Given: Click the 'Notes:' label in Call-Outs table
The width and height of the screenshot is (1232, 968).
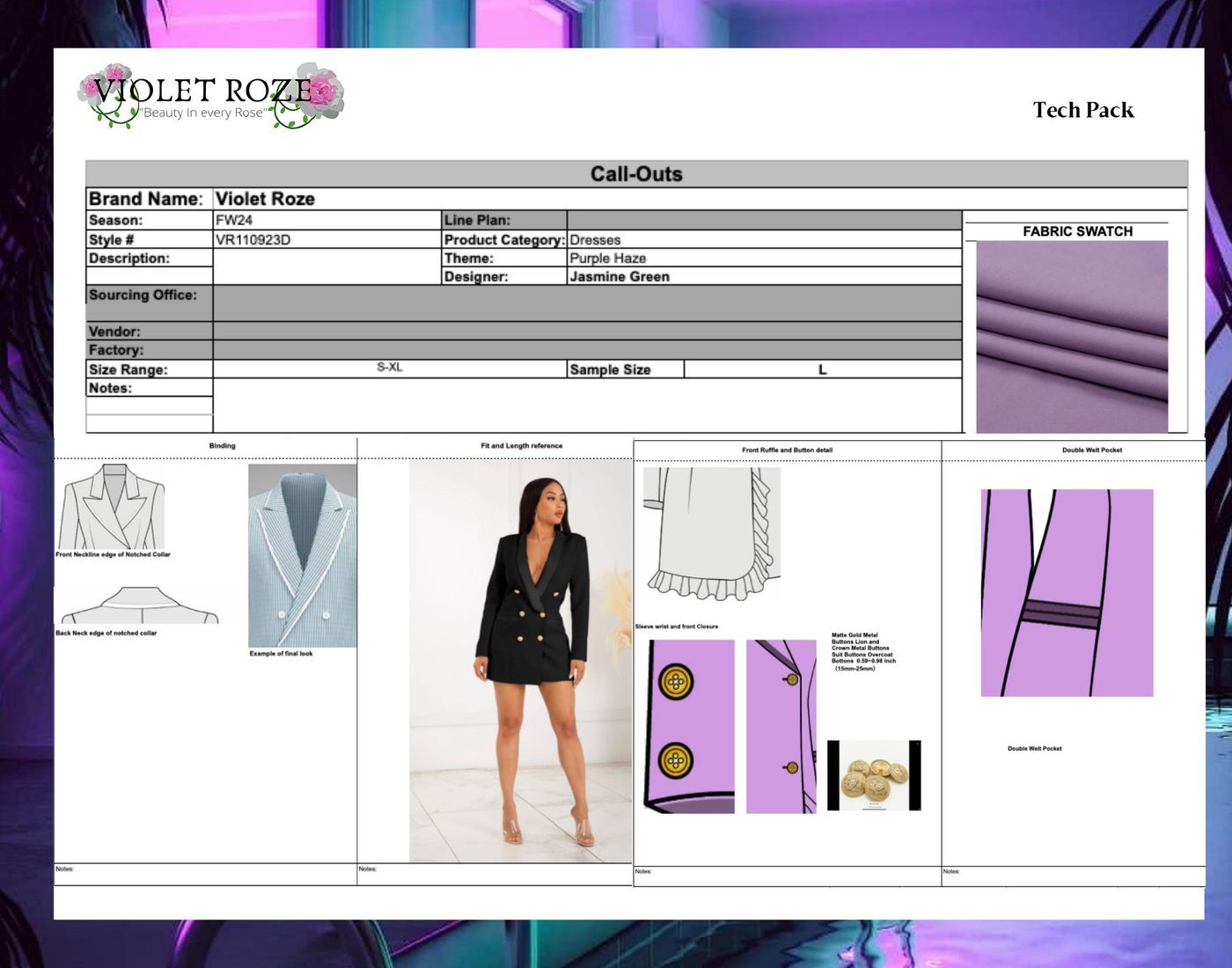Looking at the screenshot, I should pos(110,388).
